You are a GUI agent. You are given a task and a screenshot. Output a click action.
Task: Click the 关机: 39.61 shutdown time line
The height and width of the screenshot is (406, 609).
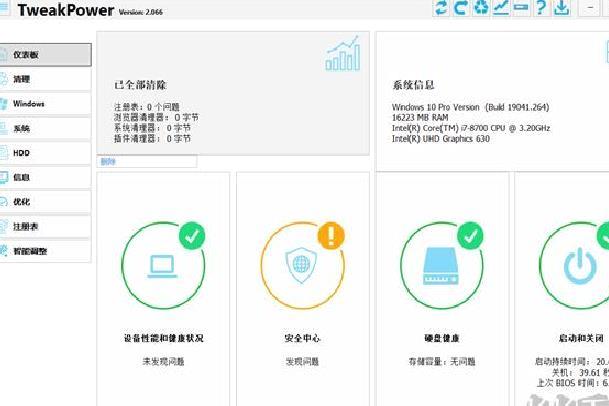point(580,373)
